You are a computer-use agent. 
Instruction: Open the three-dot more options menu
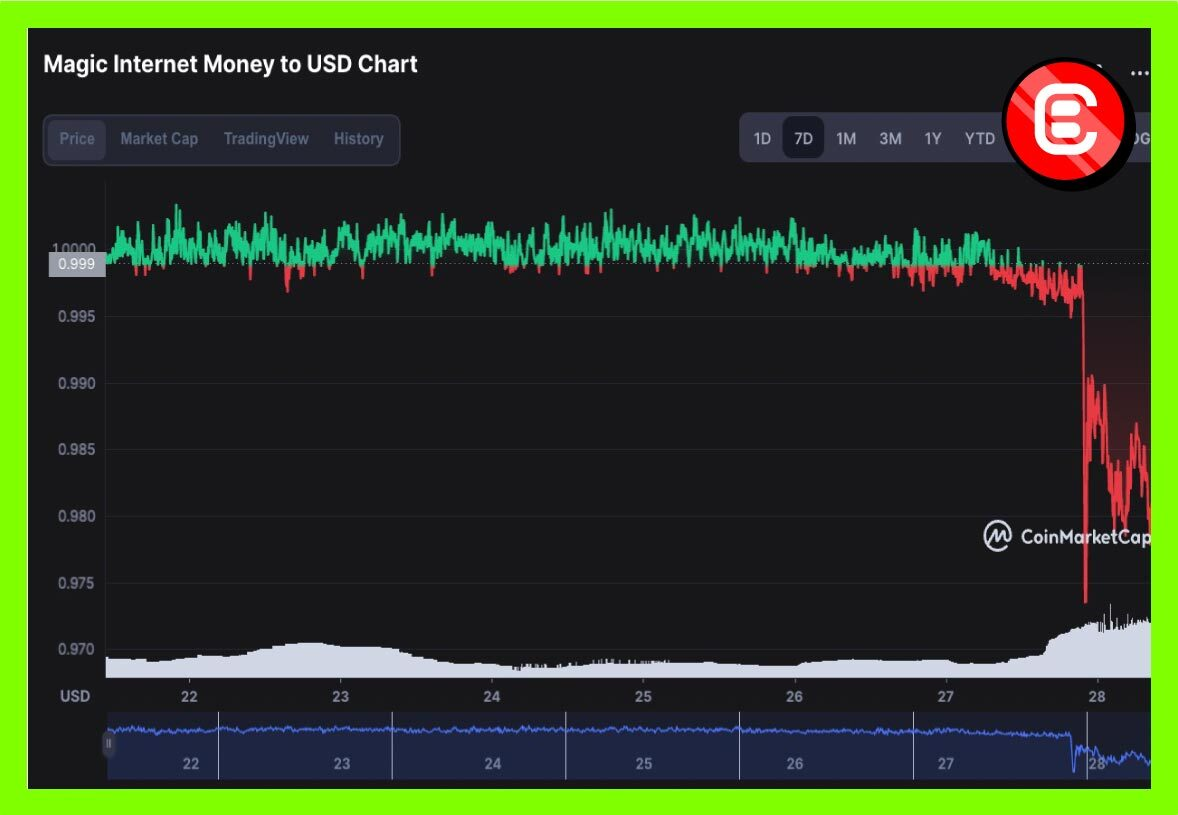click(x=1139, y=74)
